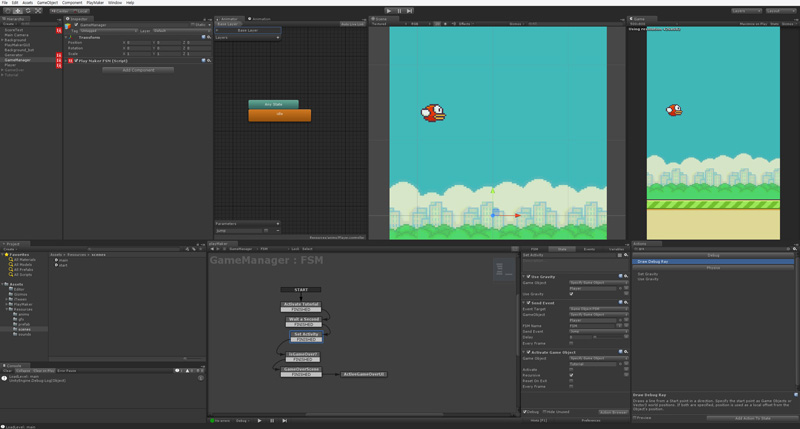Toggle the Reset On Exit checkbox
The image size is (800, 429).
571,381
